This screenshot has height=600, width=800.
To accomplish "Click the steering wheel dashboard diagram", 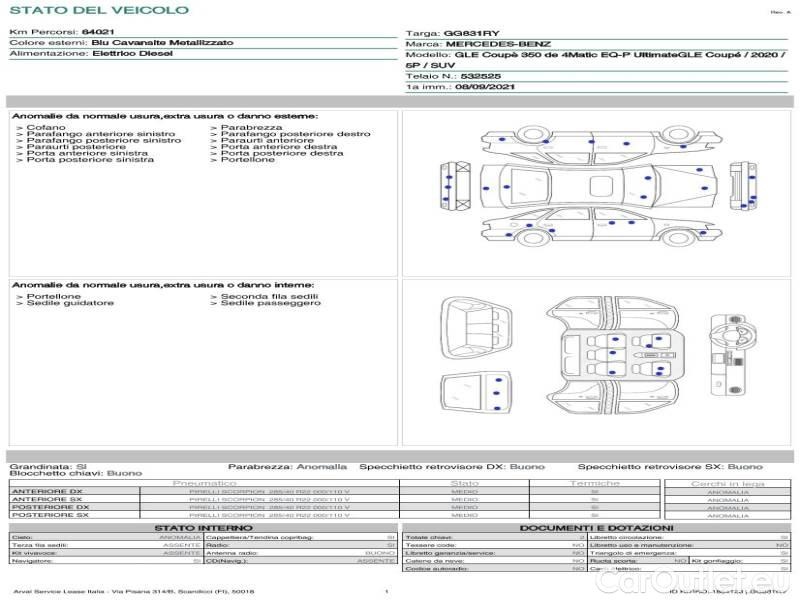I will pos(733,355).
